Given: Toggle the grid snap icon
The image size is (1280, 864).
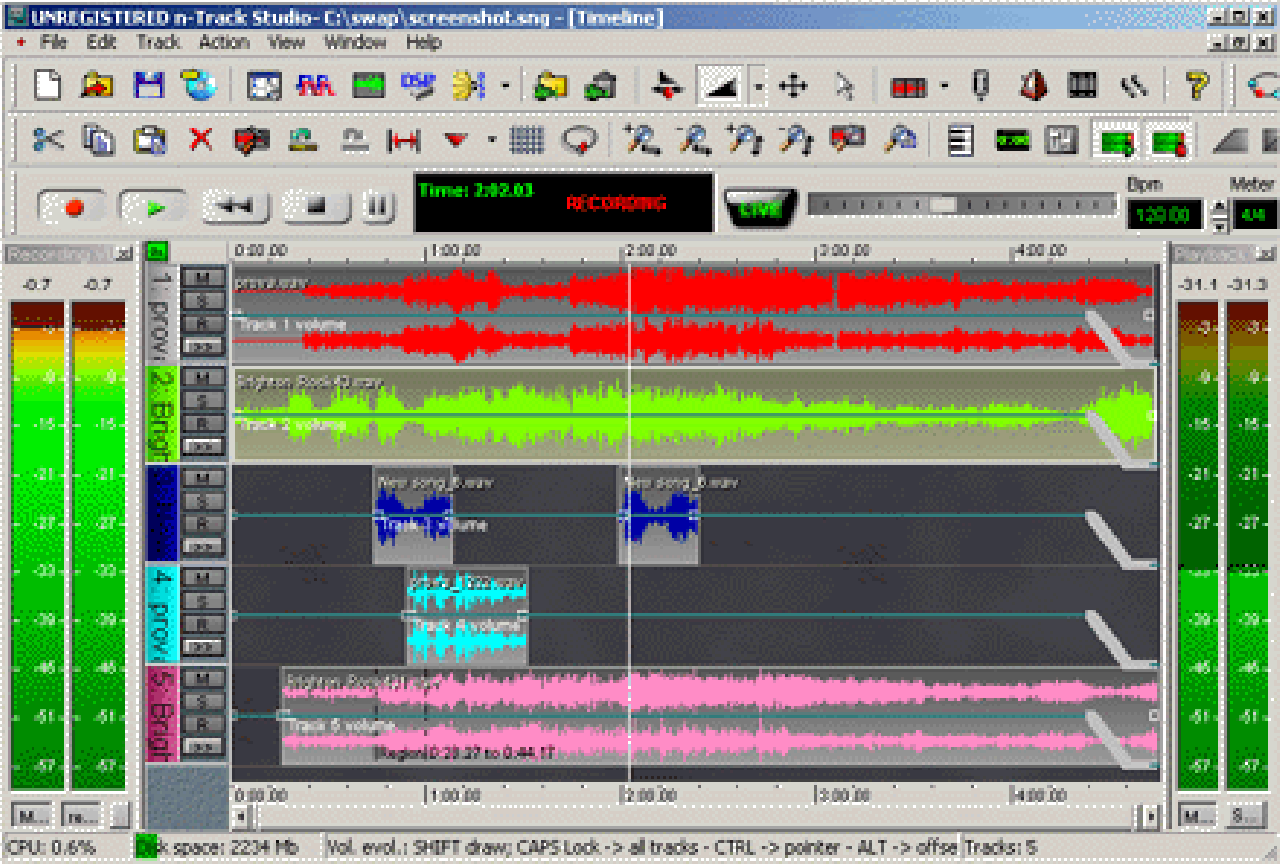Looking at the screenshot, I should (526, 140).
